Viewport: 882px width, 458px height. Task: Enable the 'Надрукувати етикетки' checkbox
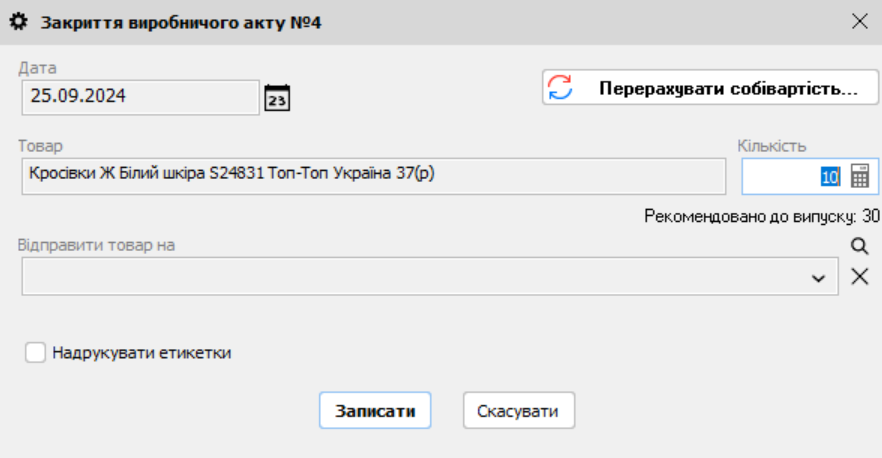tap(36, 352)
